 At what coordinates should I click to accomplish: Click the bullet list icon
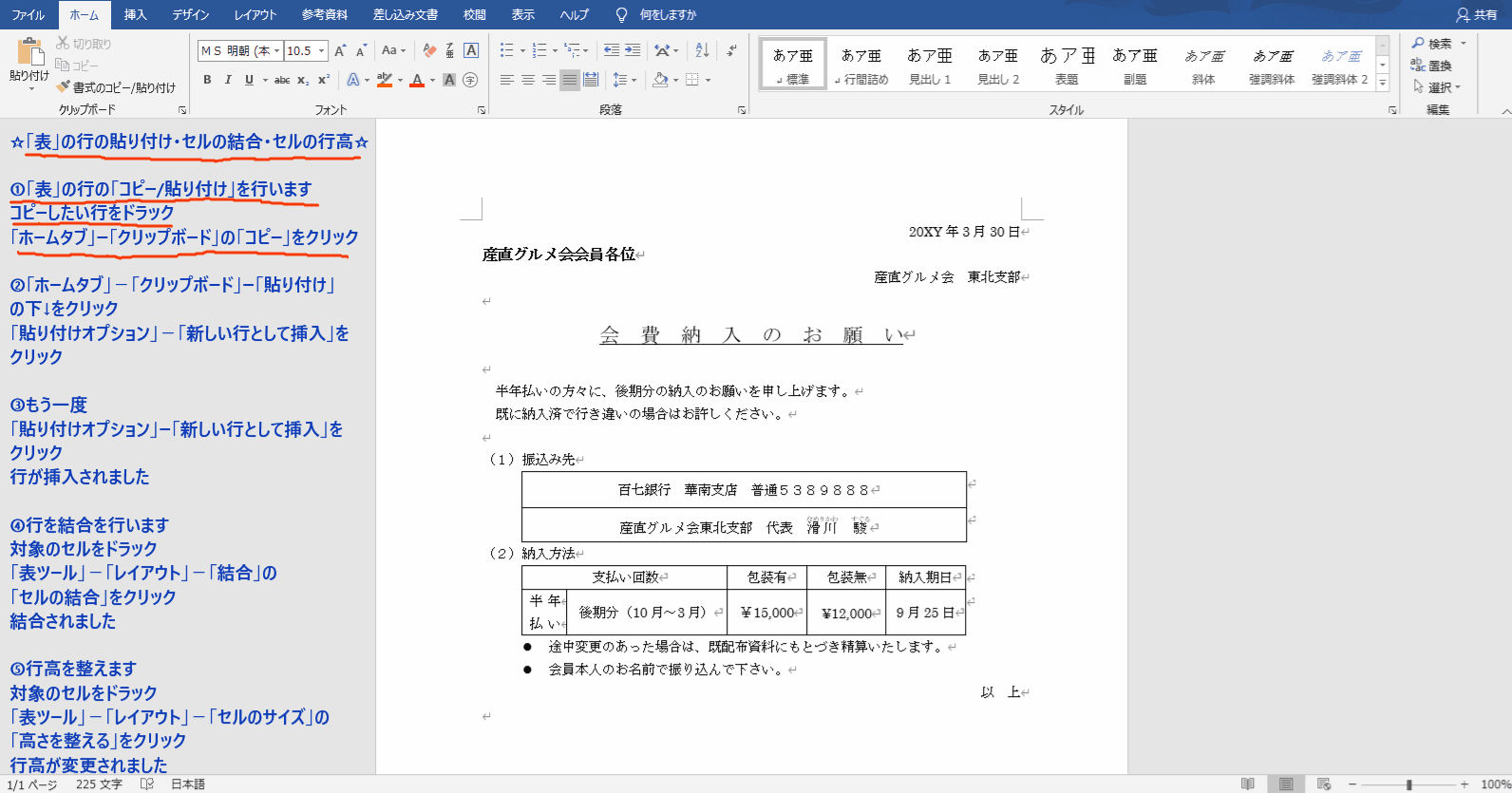pyautogui.click(x=506, y=50)
